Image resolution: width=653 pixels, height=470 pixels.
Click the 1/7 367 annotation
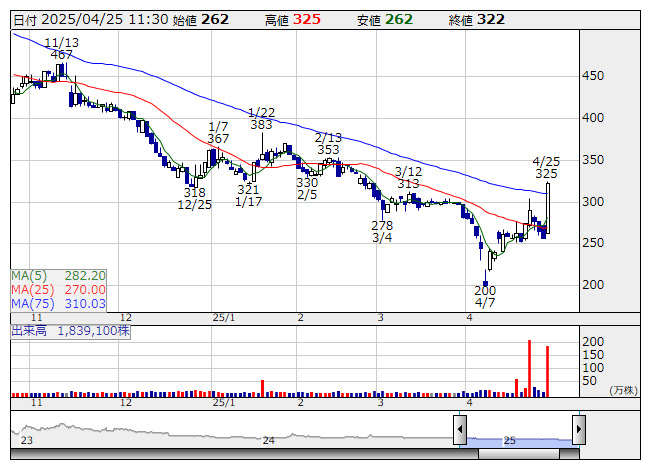(x=218, y=132)
